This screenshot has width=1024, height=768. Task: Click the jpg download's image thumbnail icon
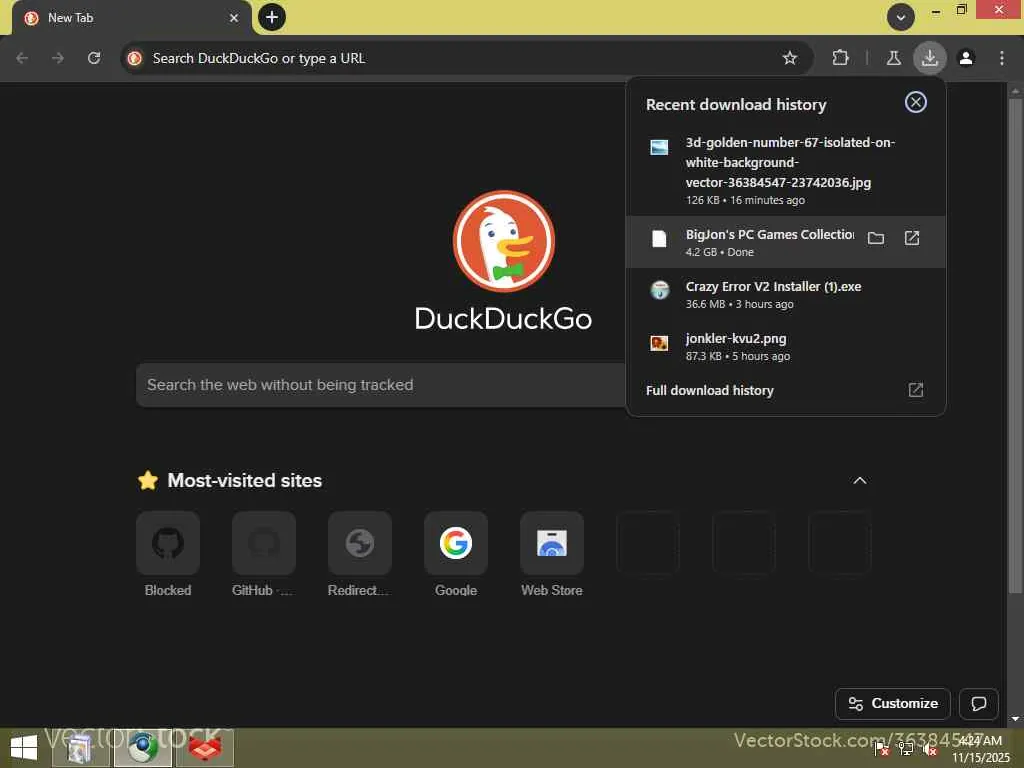(x=659, y=147)
